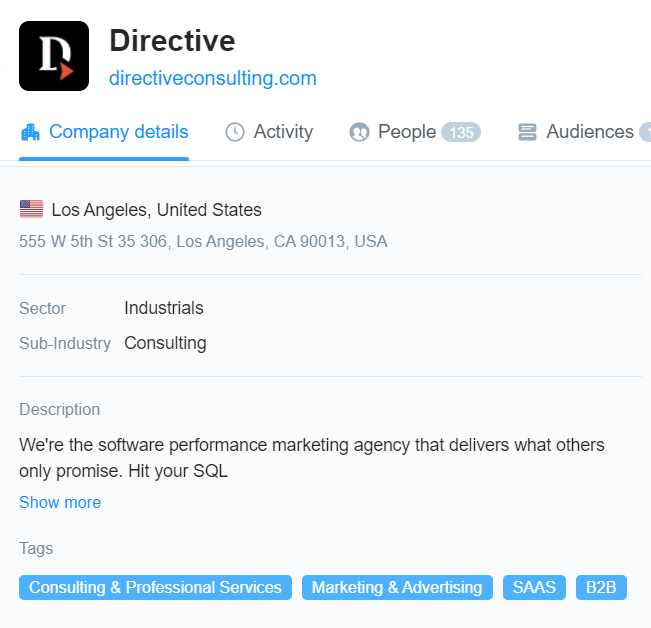Image resolution: width=651 pixels, height=628 pixels.
Task: Click the SAAS tag
Action: click(534, 588)
